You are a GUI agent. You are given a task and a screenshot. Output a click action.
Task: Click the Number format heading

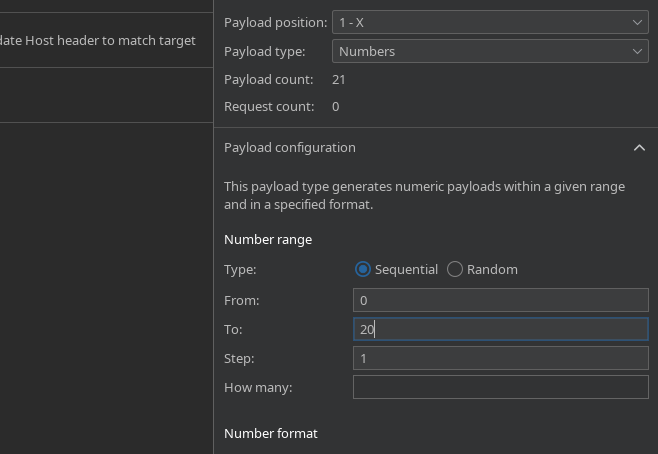[270, 433]
